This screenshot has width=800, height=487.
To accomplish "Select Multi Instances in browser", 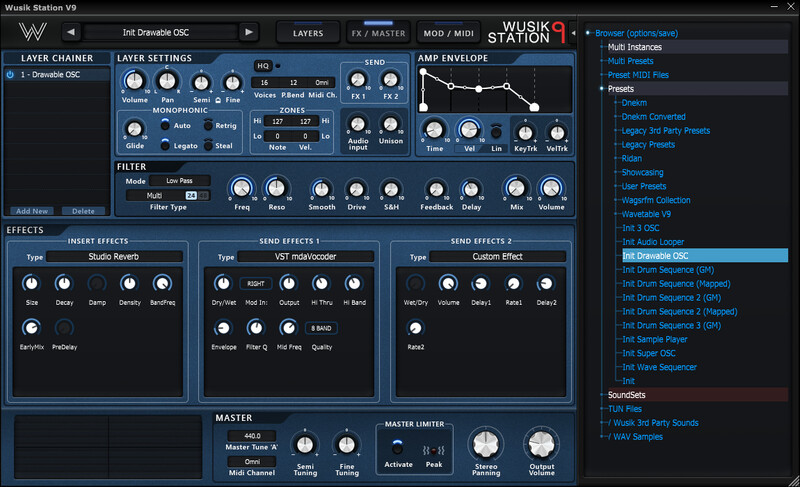I will pyautogui.click(x=635, y=47).
